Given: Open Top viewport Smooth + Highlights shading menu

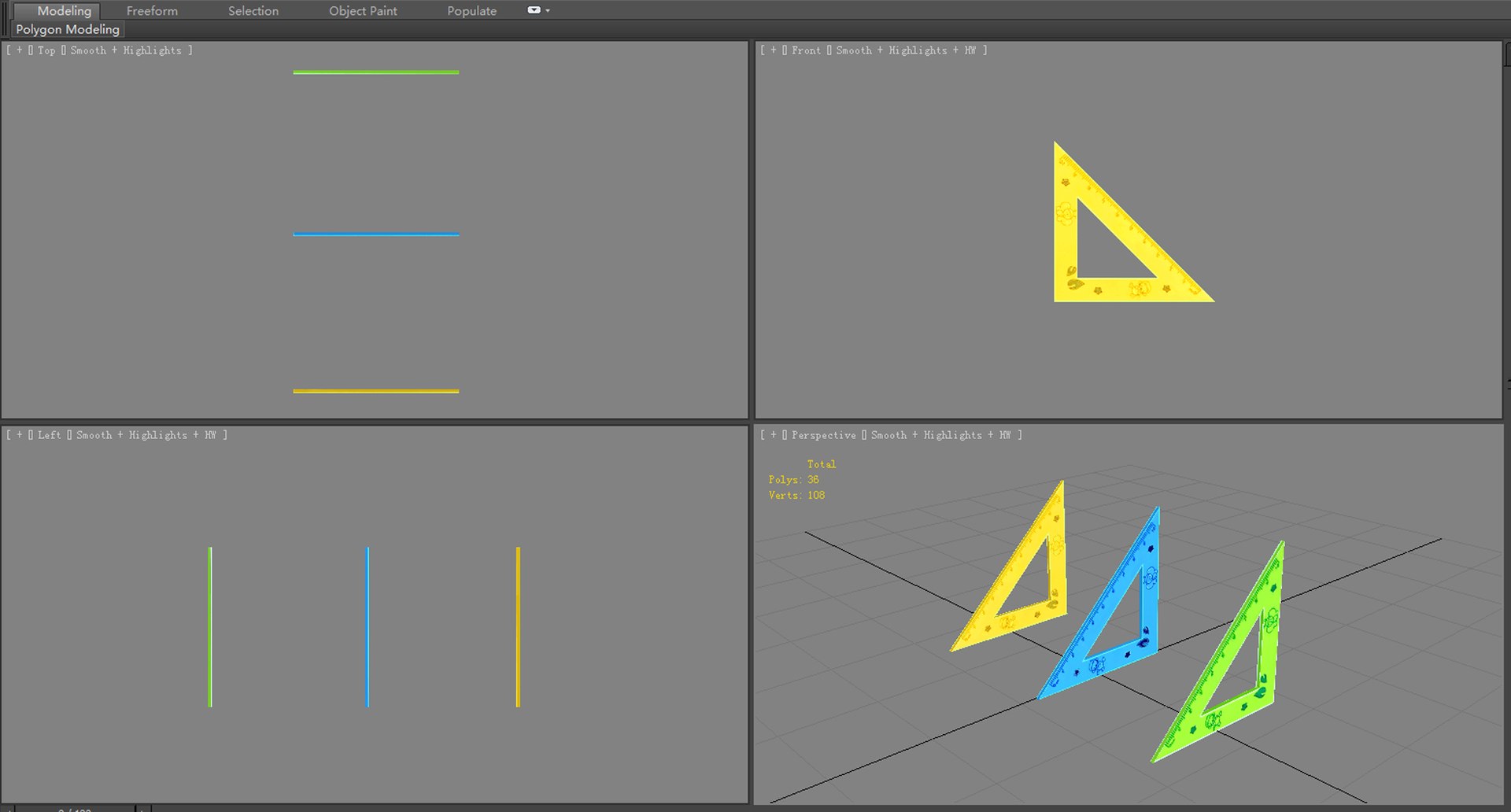Looking at the screenshot, I should tap(126, 50).
